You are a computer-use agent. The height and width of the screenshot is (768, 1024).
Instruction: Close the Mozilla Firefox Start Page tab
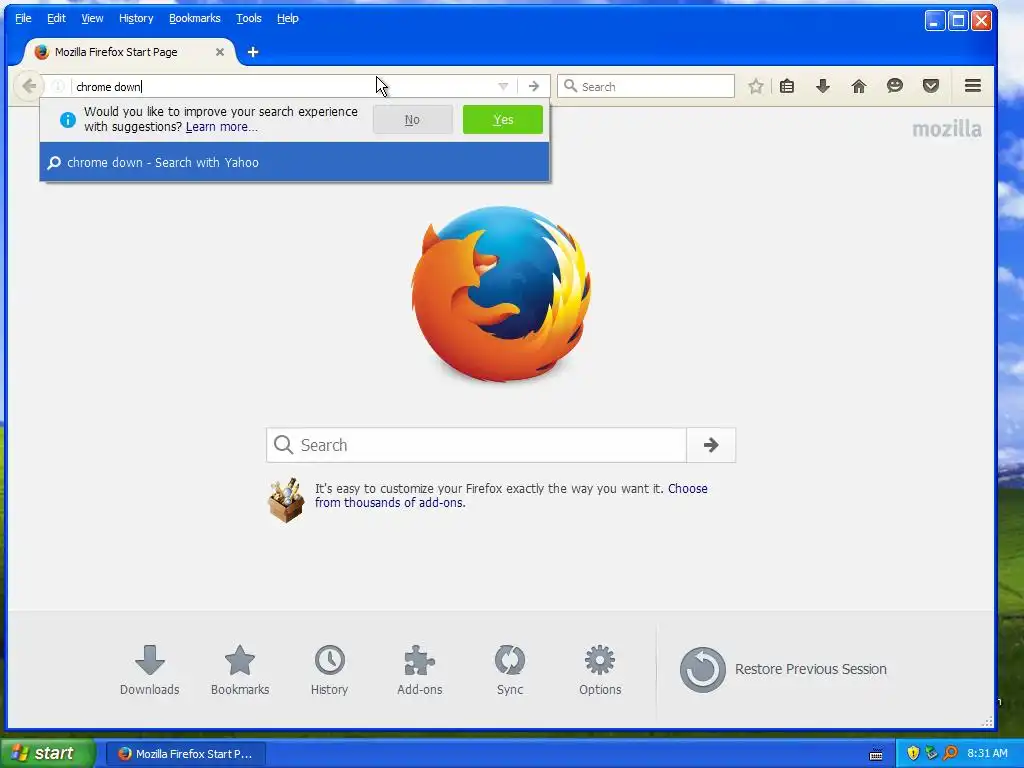[x=220, y=52]
